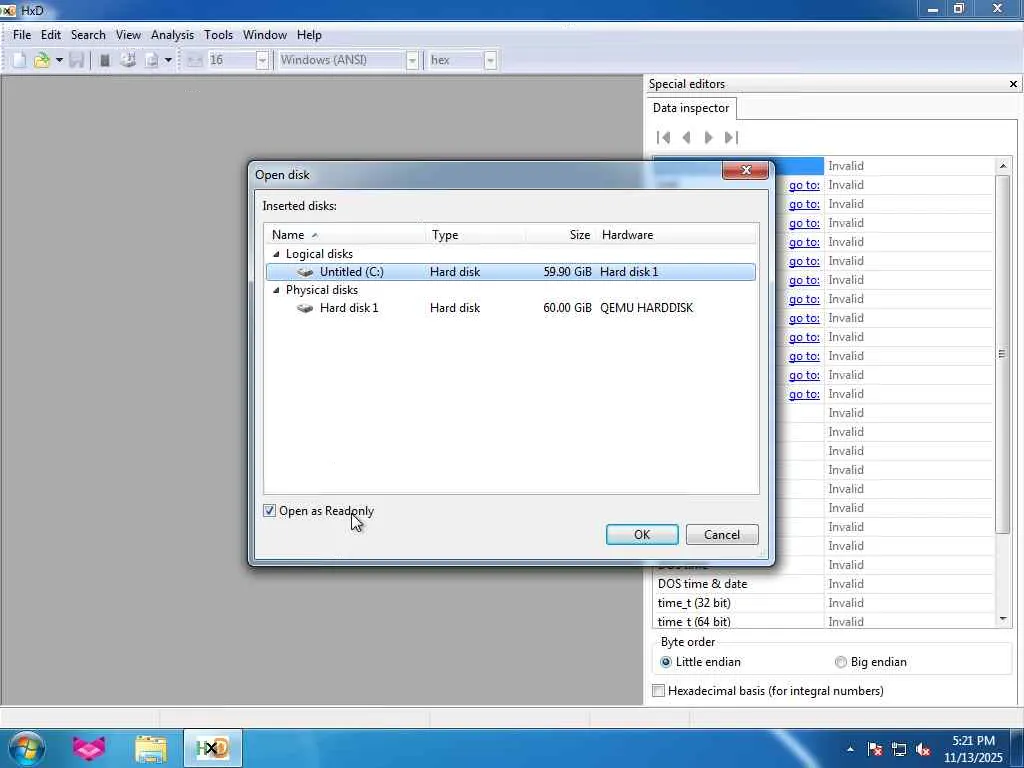Click the Open disk image toolbar icon

pos(152,60)
